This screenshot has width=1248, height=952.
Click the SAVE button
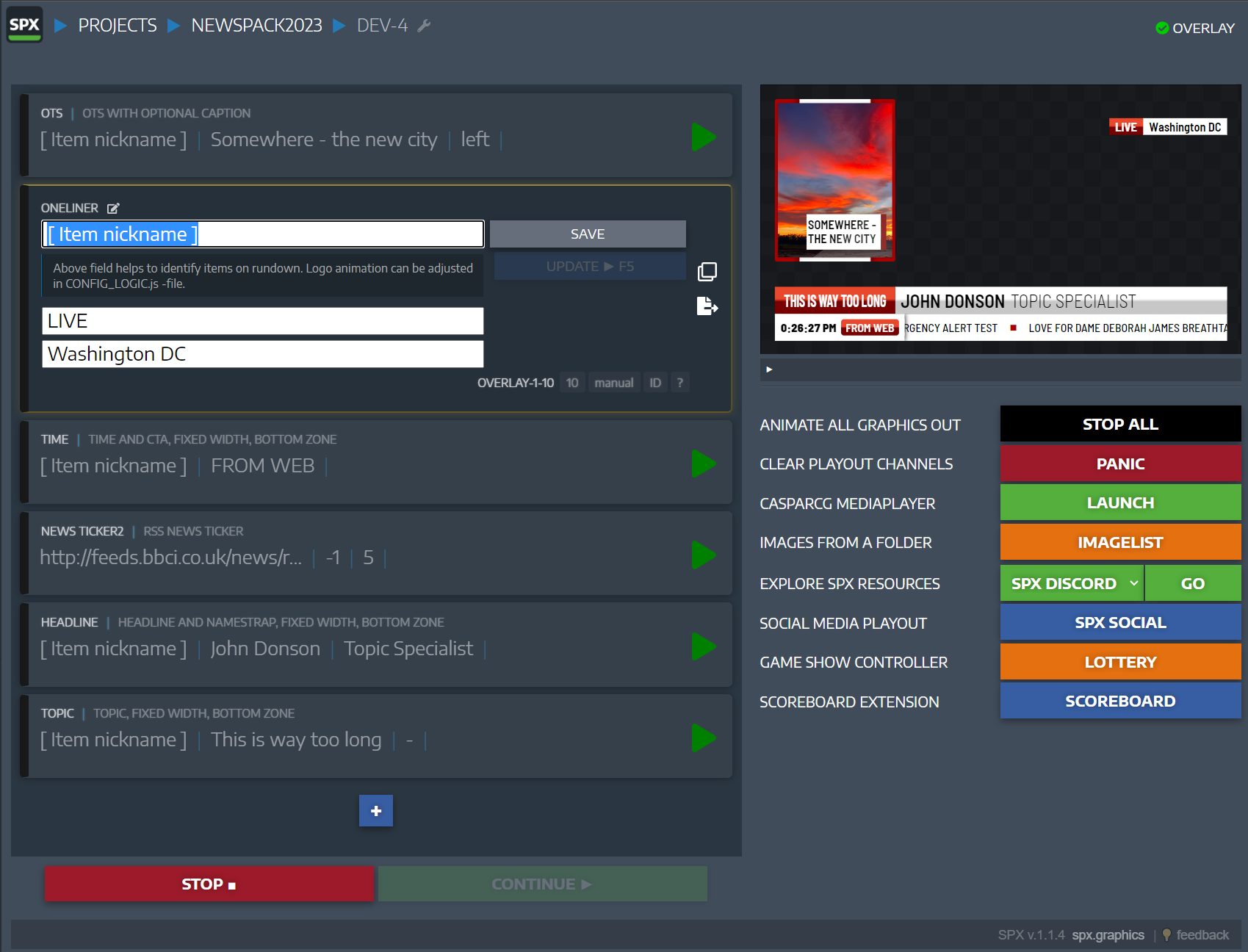tap(588, 234)
